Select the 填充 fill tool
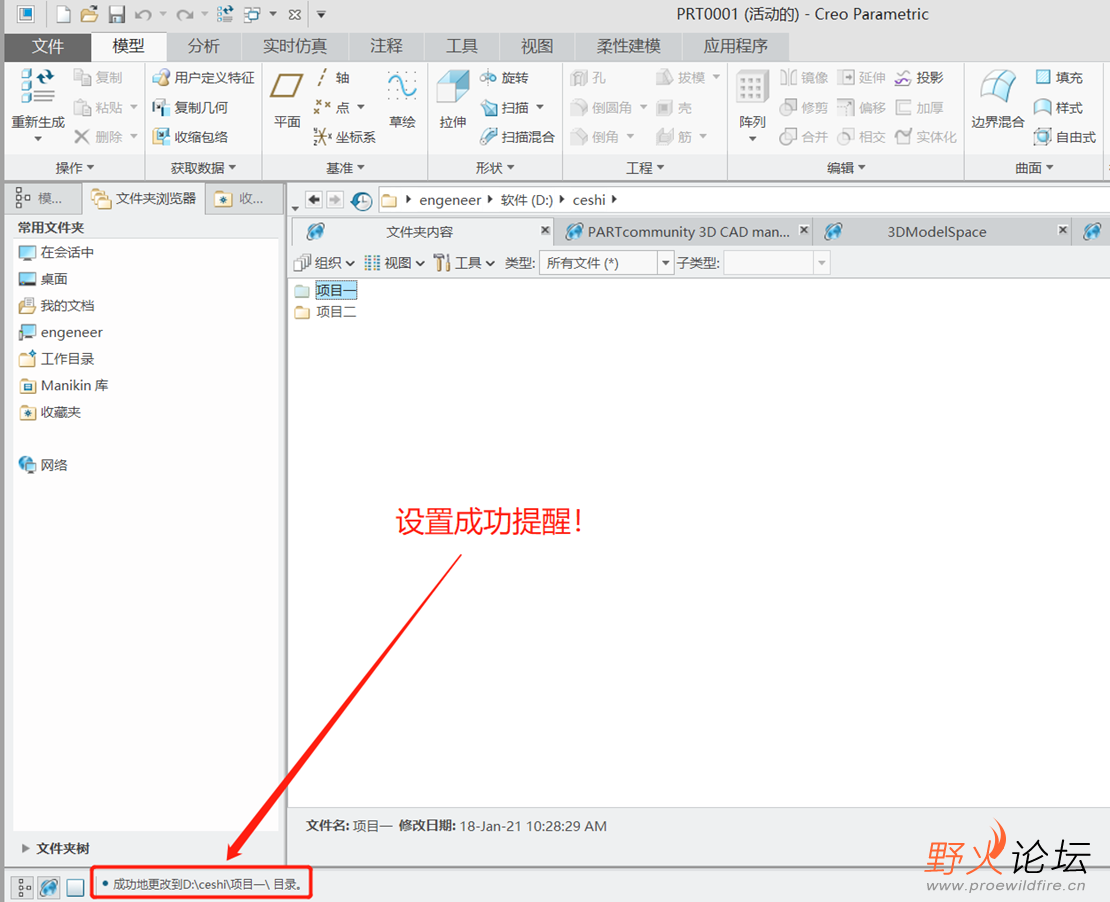 coord(1059,77)
